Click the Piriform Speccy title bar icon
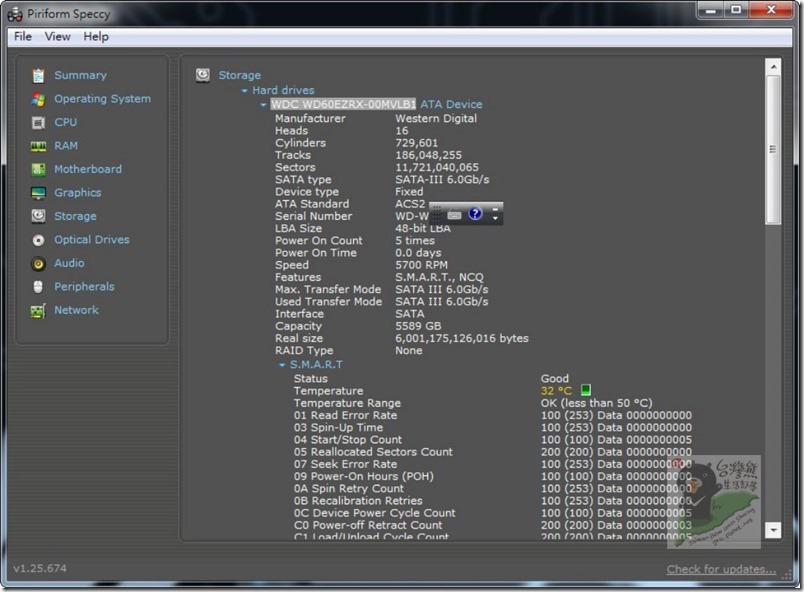 [x=15, y=14]
